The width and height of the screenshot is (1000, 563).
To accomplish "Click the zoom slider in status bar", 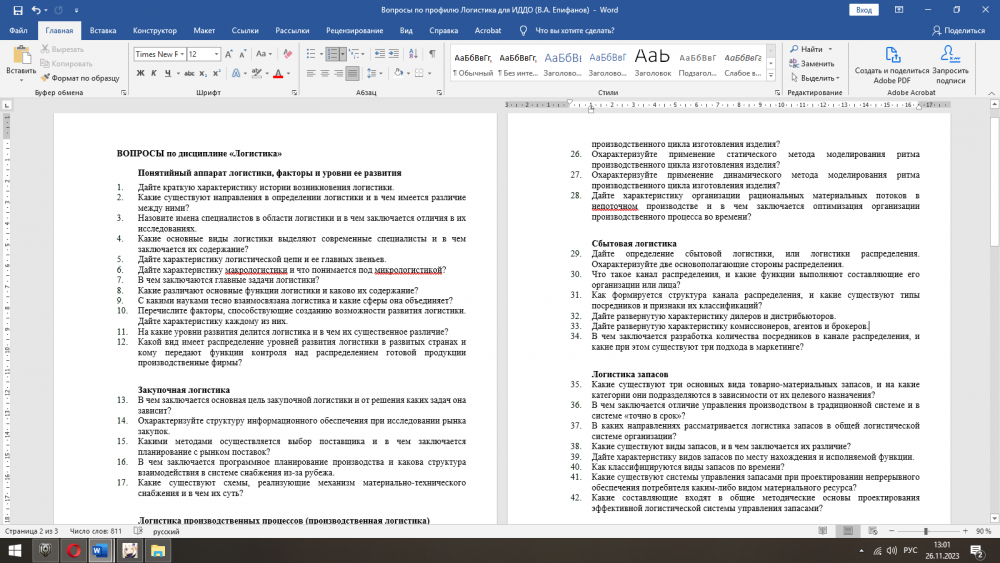I will pos(925,531).
